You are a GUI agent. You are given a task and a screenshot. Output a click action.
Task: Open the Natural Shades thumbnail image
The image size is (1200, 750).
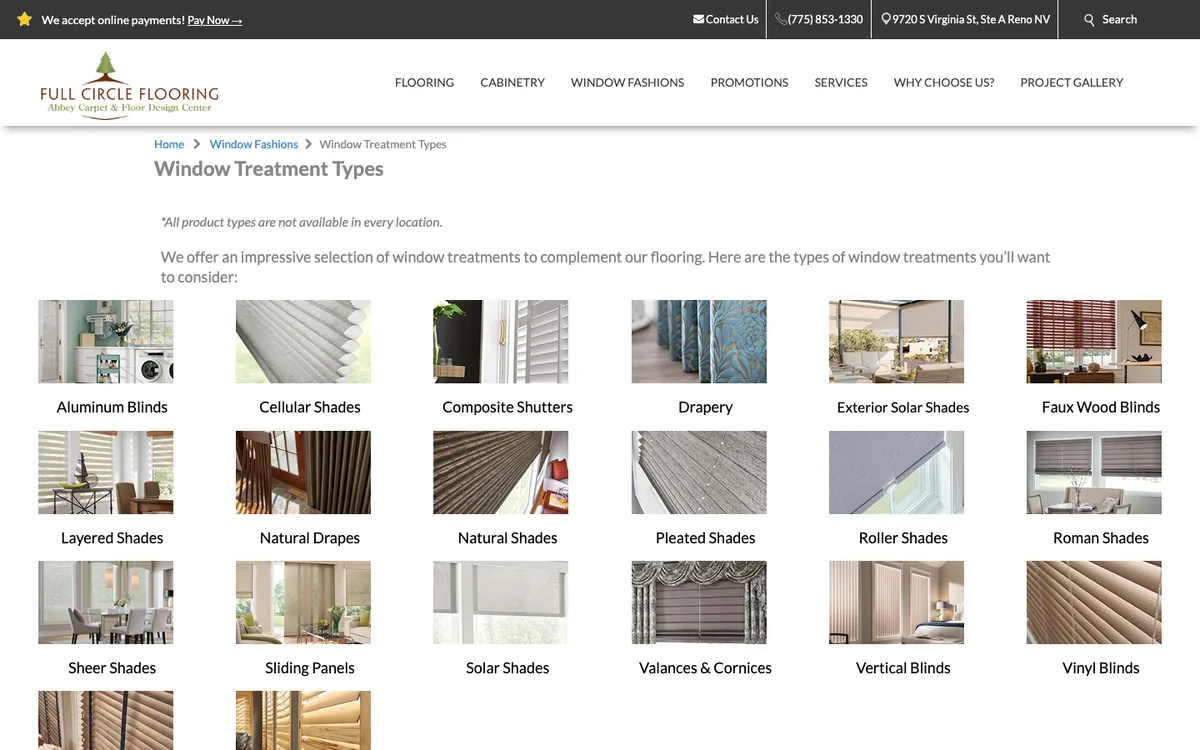tap(501, 472)
